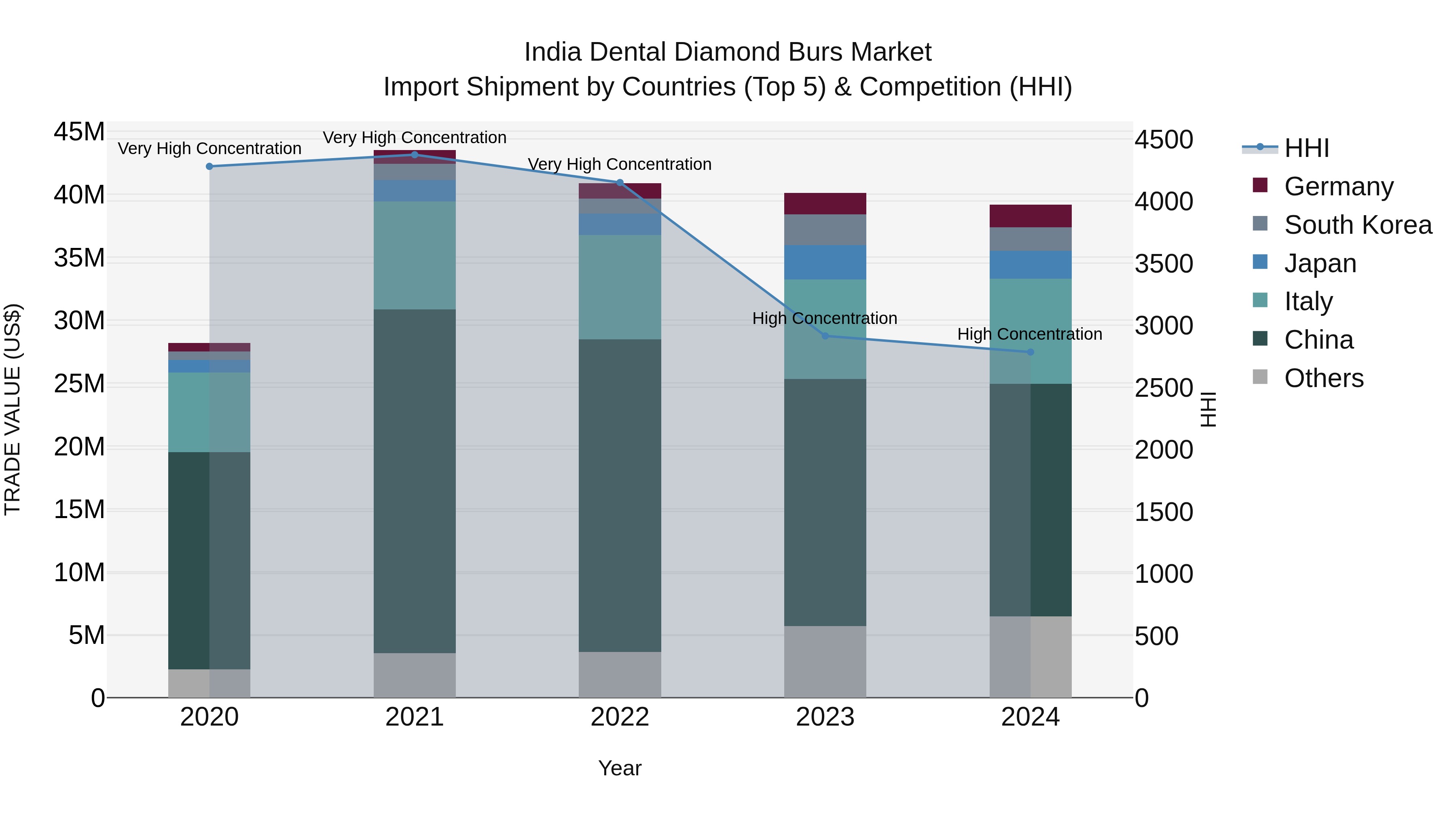
Task: Click the 2024 HHI data point
Action: (1031, 352)
